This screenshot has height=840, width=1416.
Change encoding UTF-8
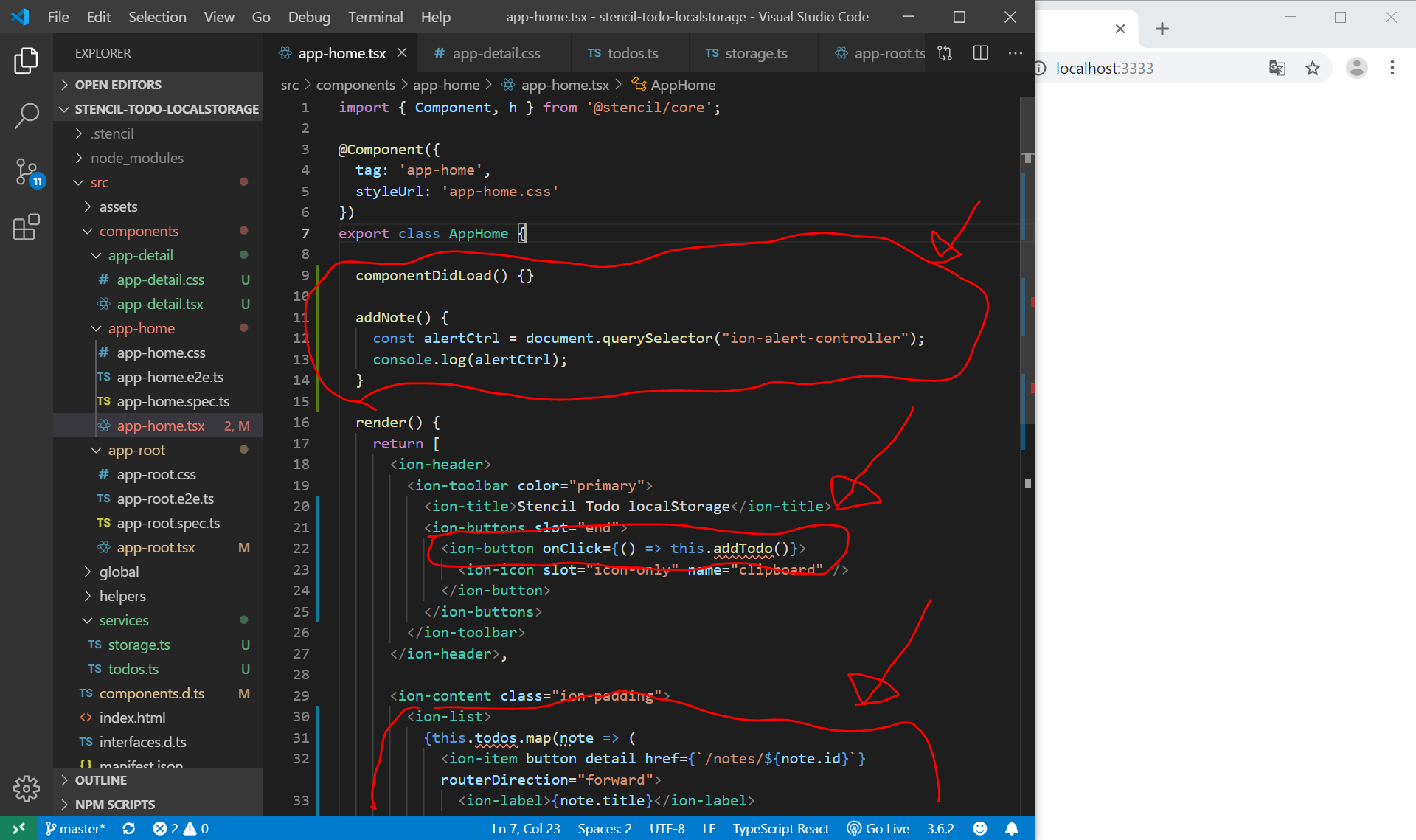(x=667, y=828)
